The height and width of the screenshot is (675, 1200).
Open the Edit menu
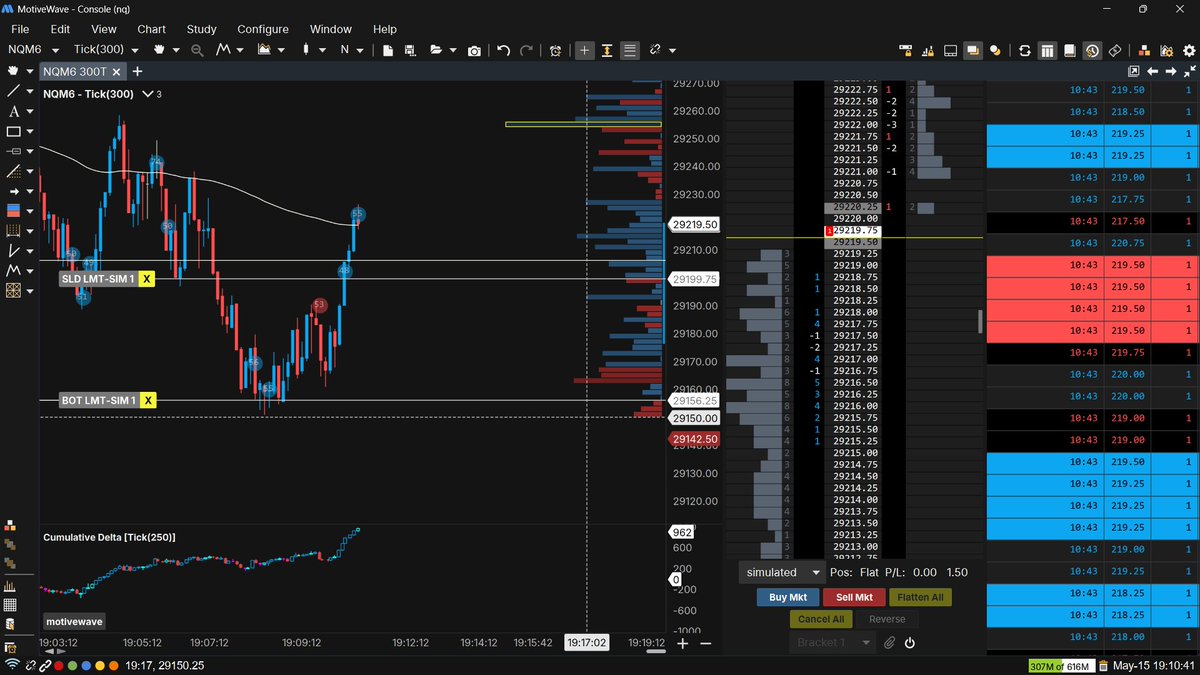(x=60, y=29)
